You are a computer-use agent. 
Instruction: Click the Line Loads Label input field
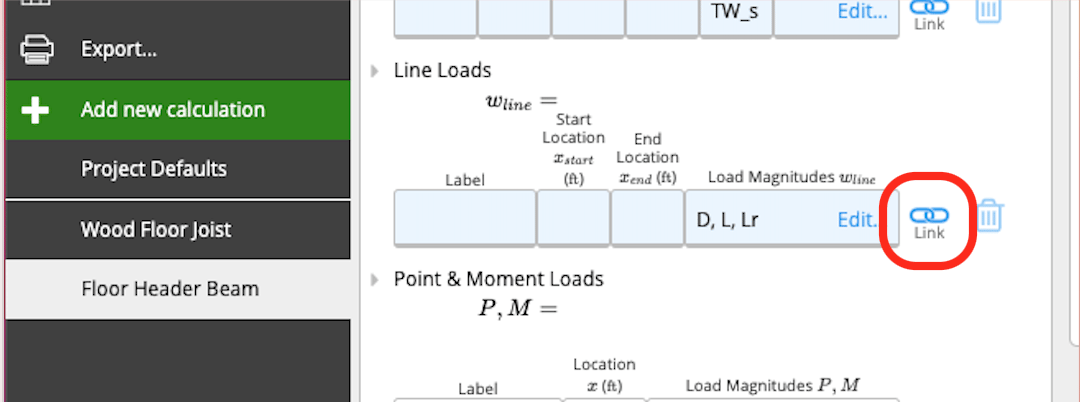point(465,219)
